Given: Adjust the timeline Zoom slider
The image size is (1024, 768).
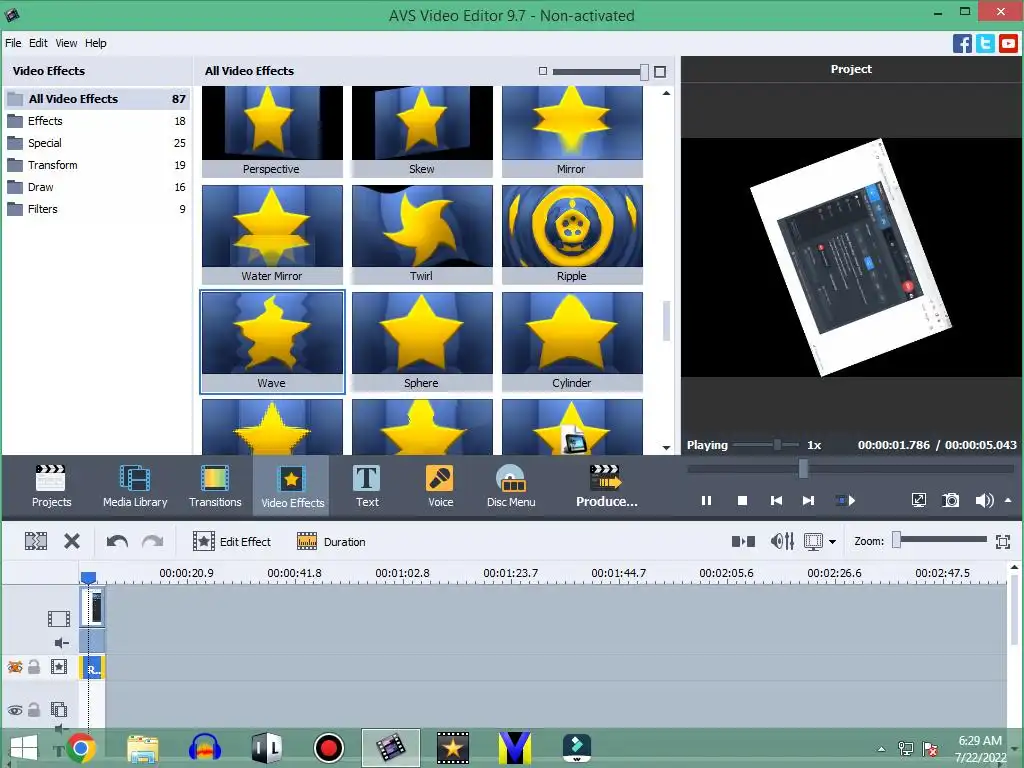Looking at the screenshot, I should (939, 539).
